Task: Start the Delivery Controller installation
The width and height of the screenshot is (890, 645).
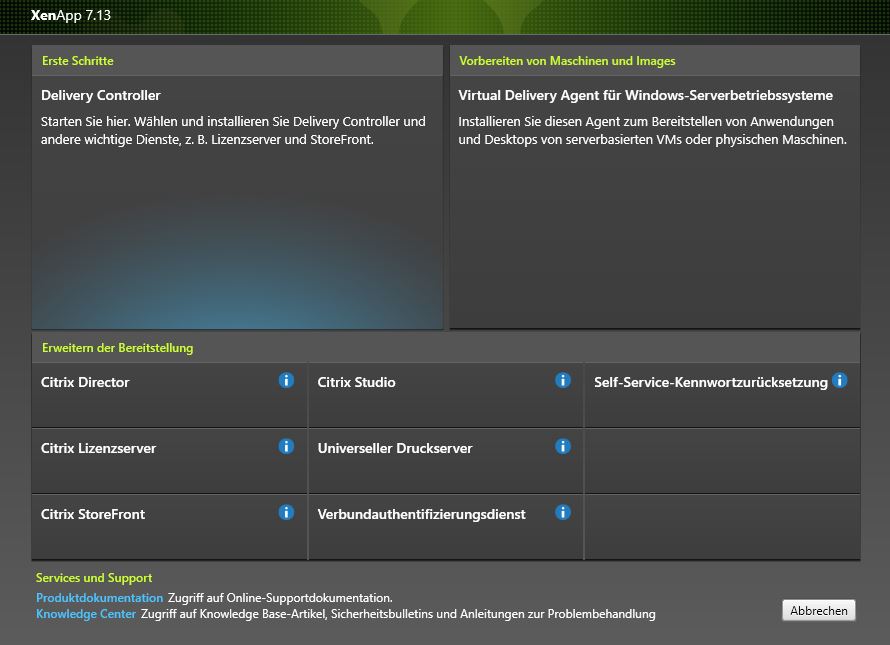Action: [101, 96]
